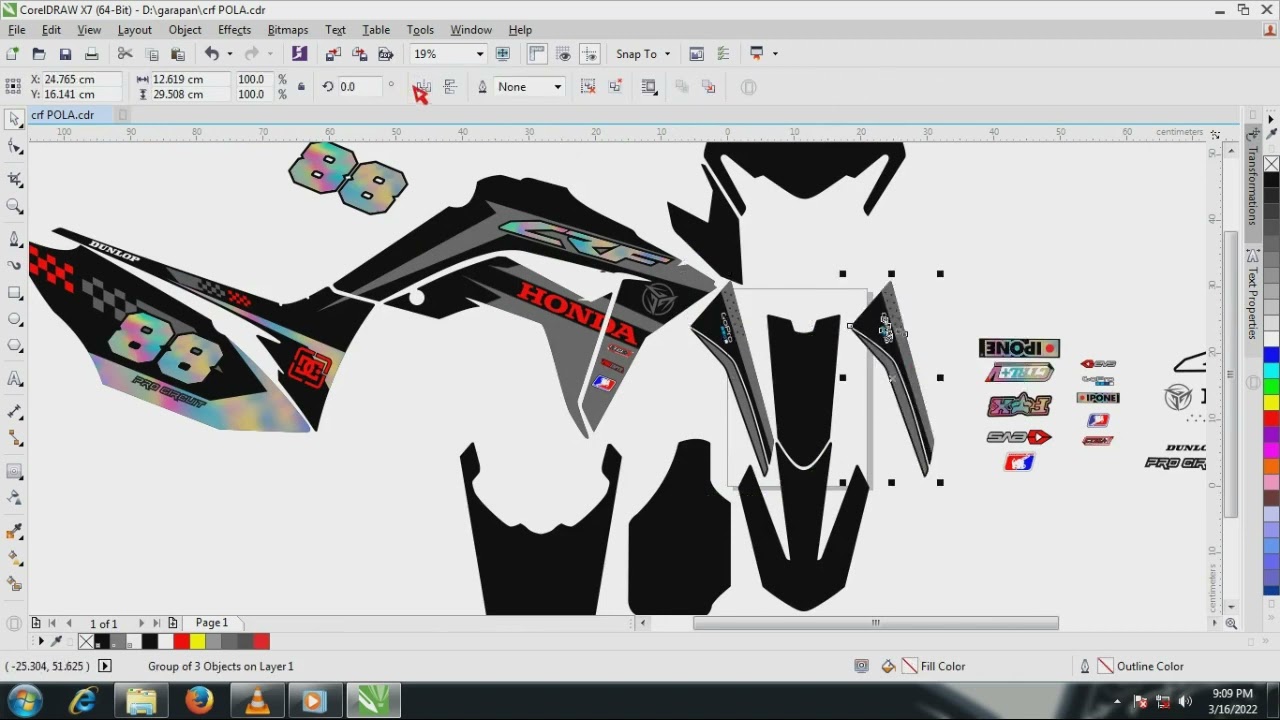
Task: Cut selection using the scissors icon
Action: (x=126, y=54)
